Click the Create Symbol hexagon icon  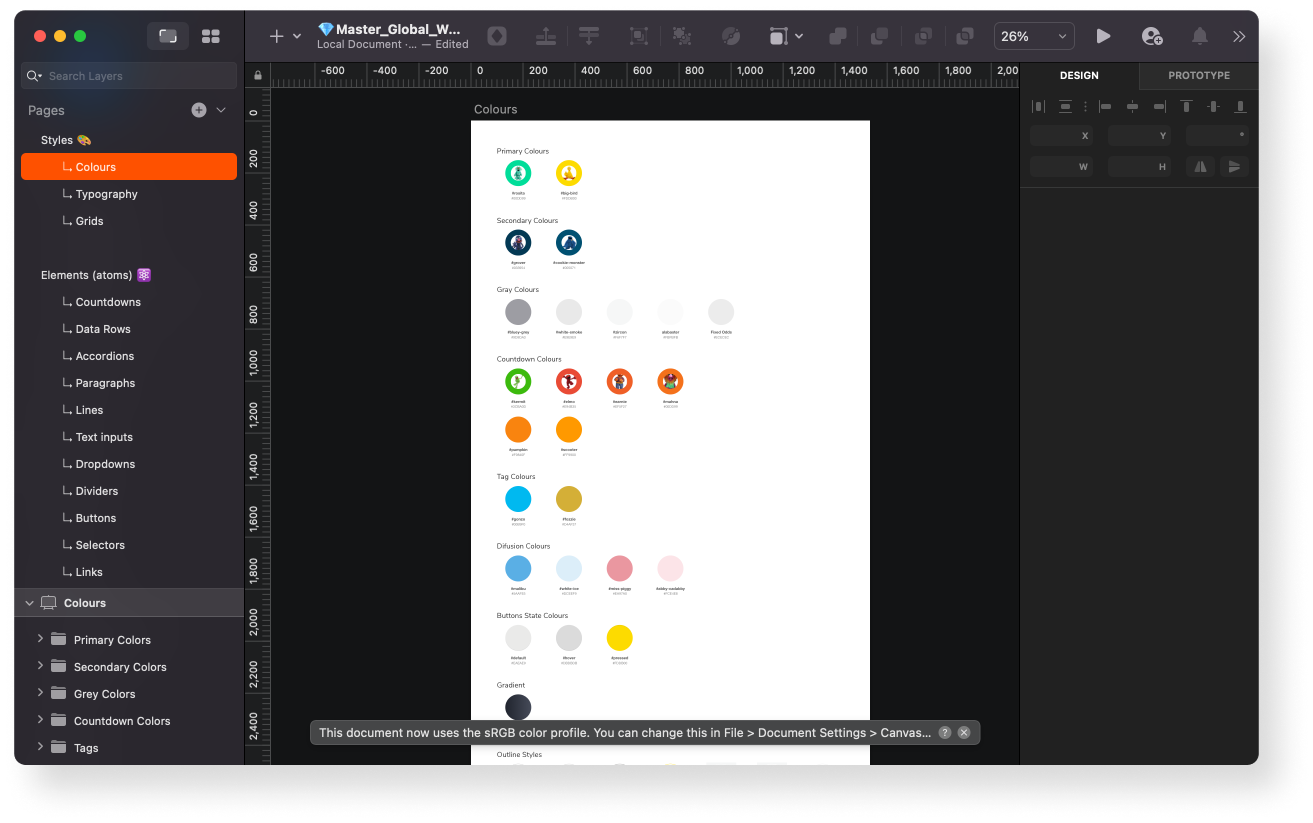click(497, 36)
